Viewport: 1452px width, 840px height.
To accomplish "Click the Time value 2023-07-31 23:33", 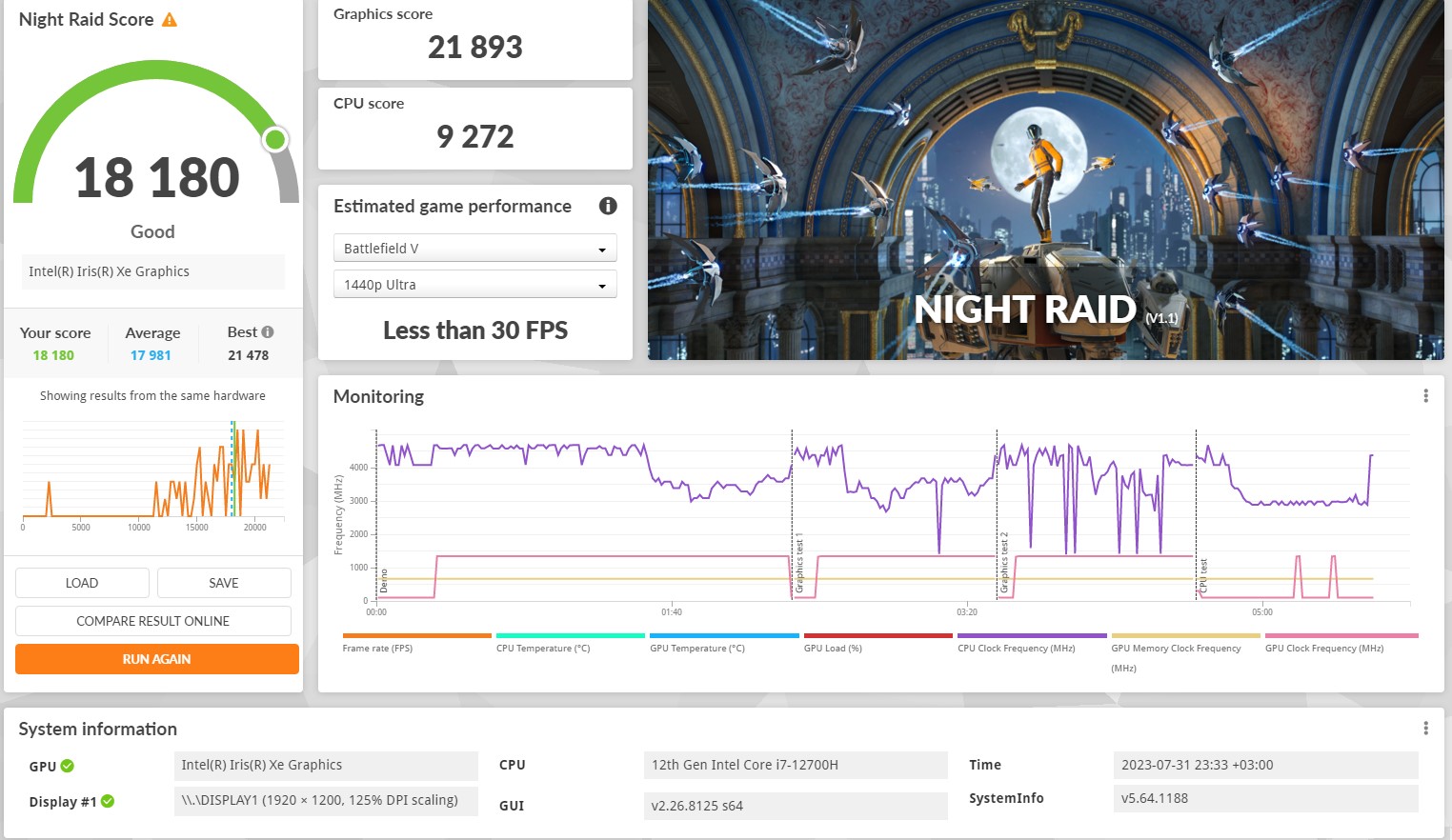I will (1265, 766).
